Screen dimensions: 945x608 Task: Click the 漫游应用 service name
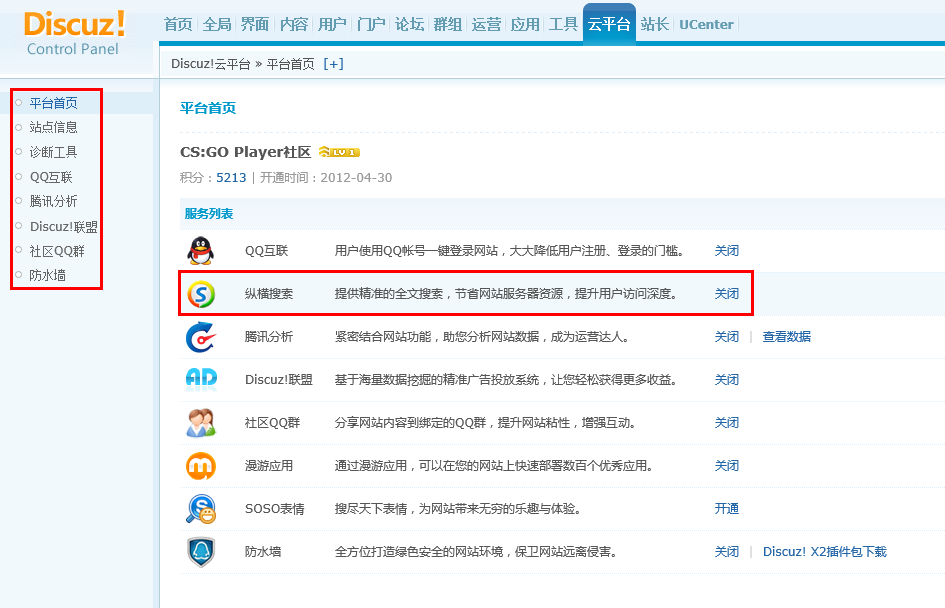click(269, 466)
